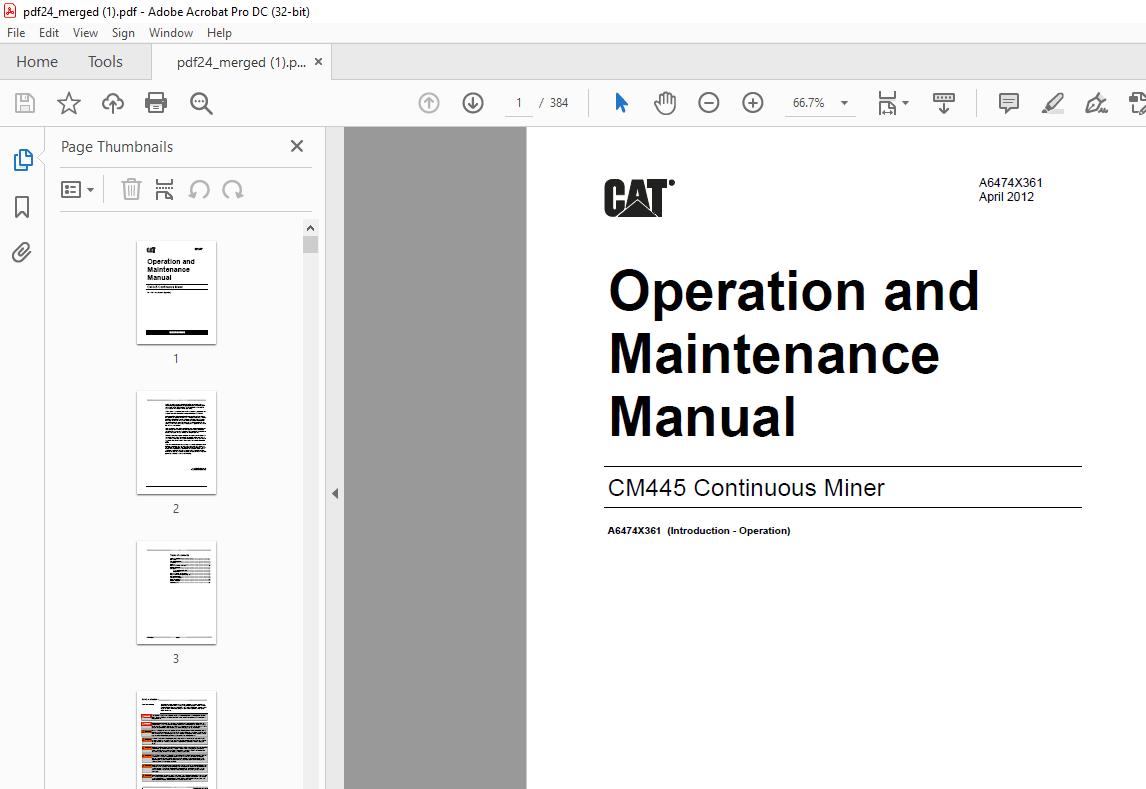Select the page 2 thumbnail

176,443
